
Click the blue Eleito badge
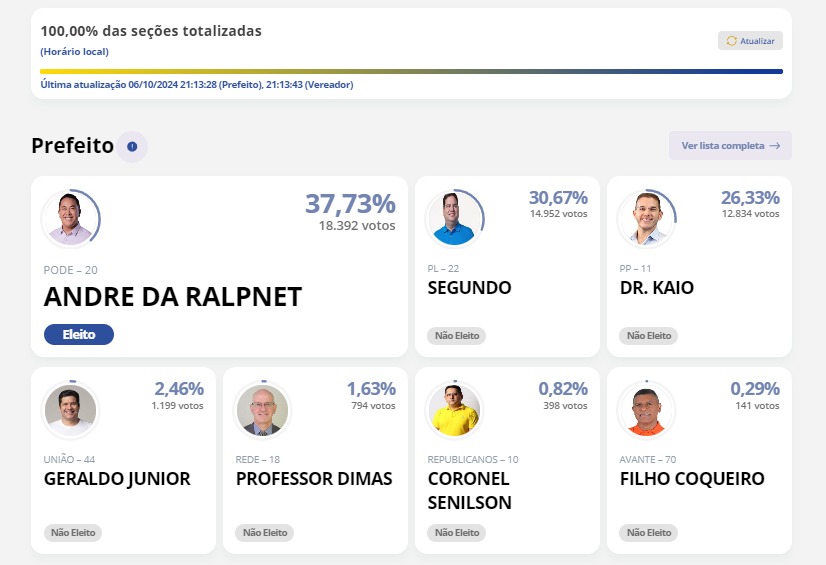pyautogui.click(x=79, y=335)
